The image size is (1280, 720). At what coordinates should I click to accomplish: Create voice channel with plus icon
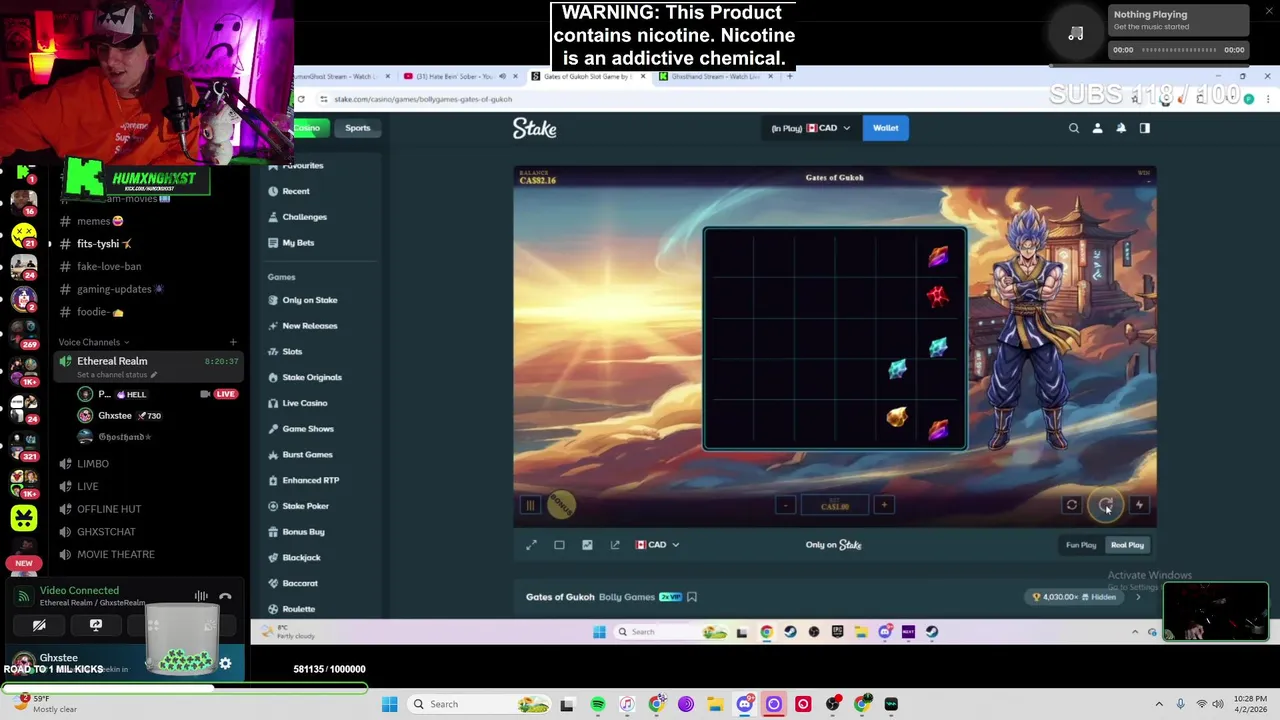pos(233,343)
